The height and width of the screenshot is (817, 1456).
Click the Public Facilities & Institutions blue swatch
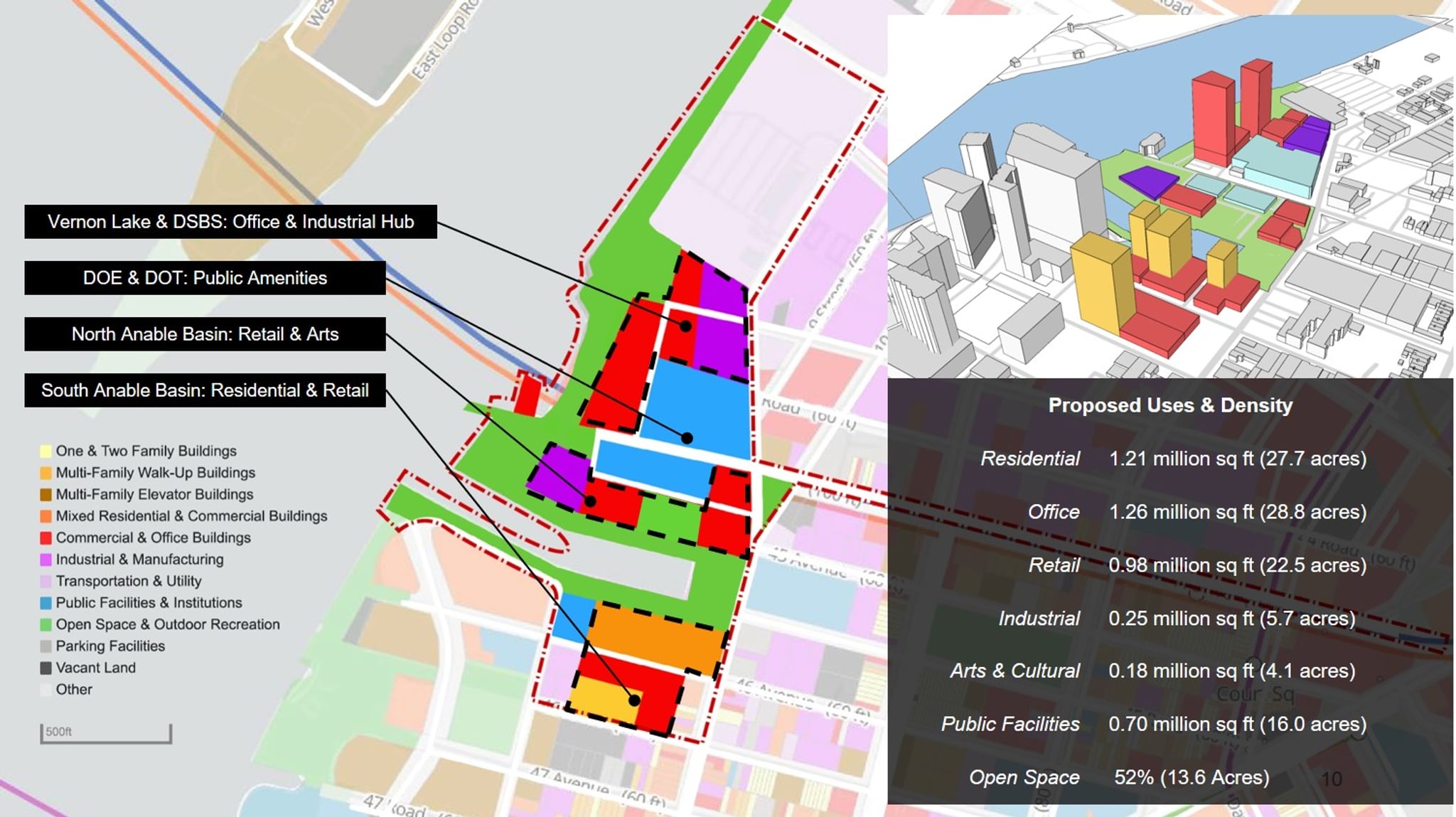(x=45, y=602)
